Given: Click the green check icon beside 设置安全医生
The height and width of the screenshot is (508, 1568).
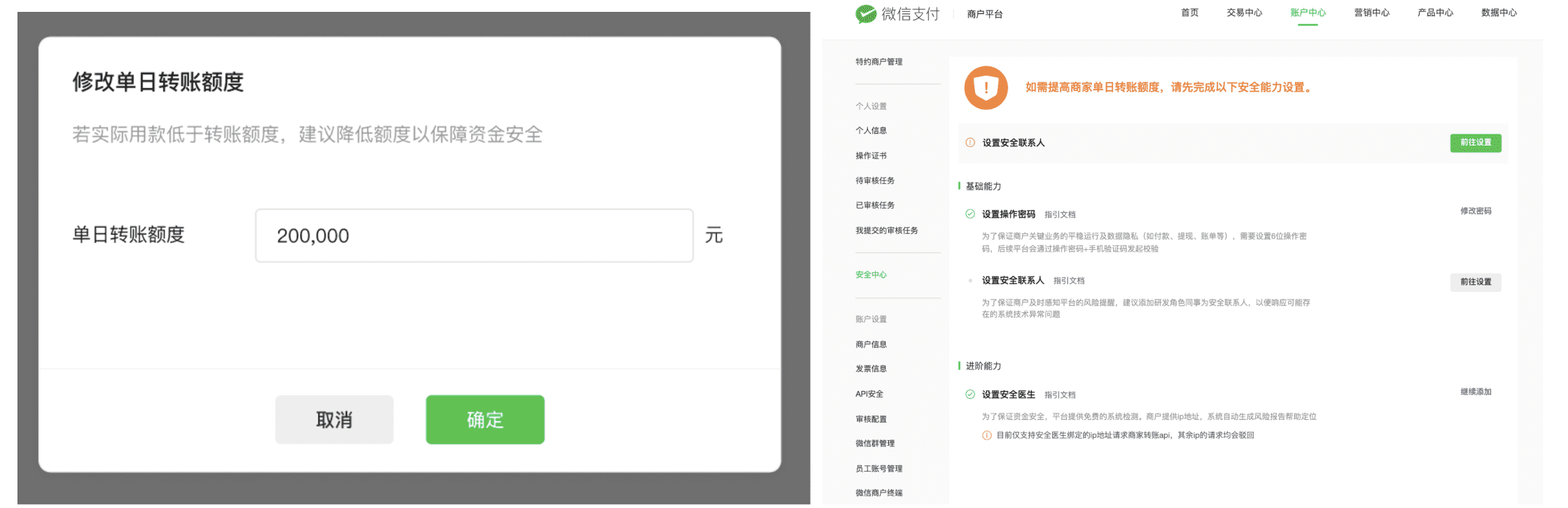Looking at the screenshot, I should (970, 395).
